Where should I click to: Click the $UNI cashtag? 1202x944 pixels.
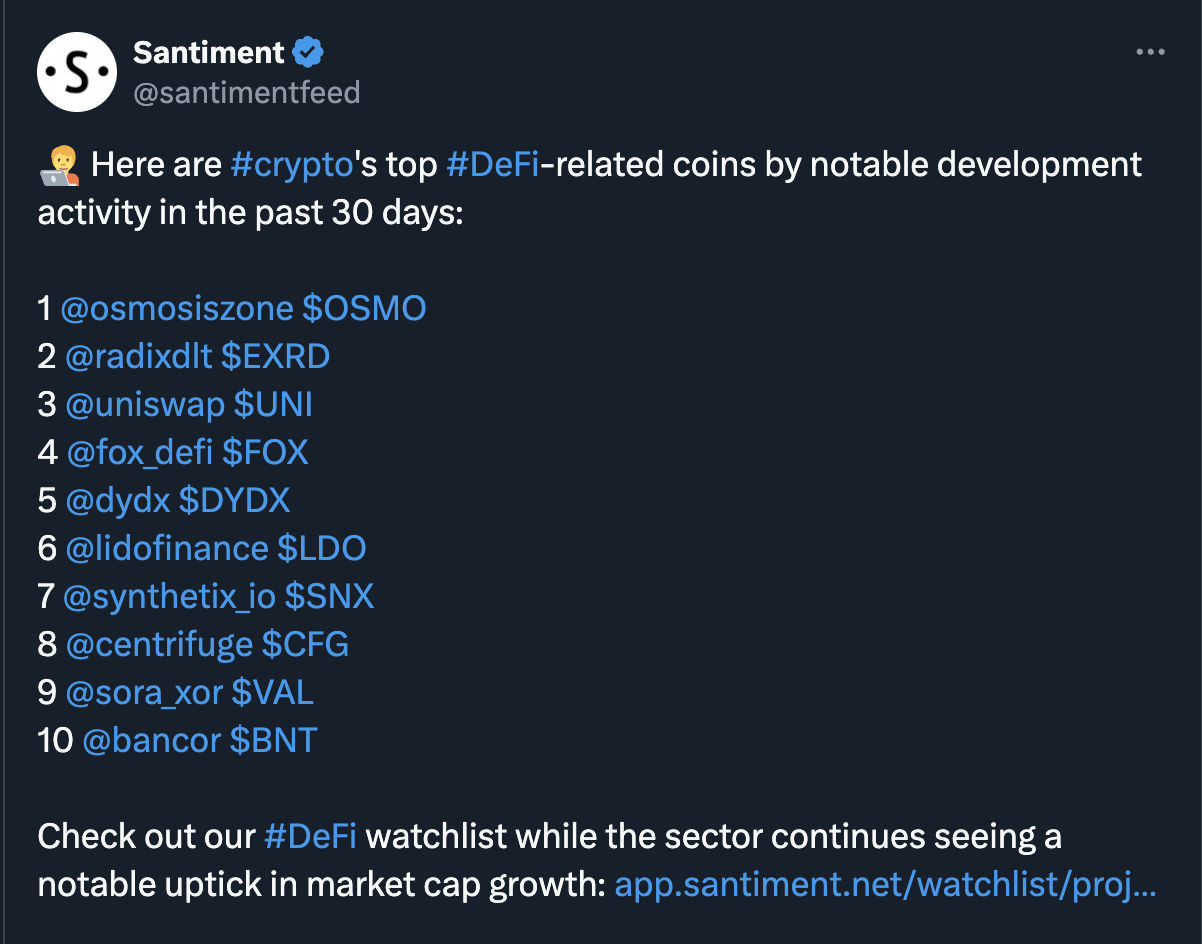(x=273, y=405)
